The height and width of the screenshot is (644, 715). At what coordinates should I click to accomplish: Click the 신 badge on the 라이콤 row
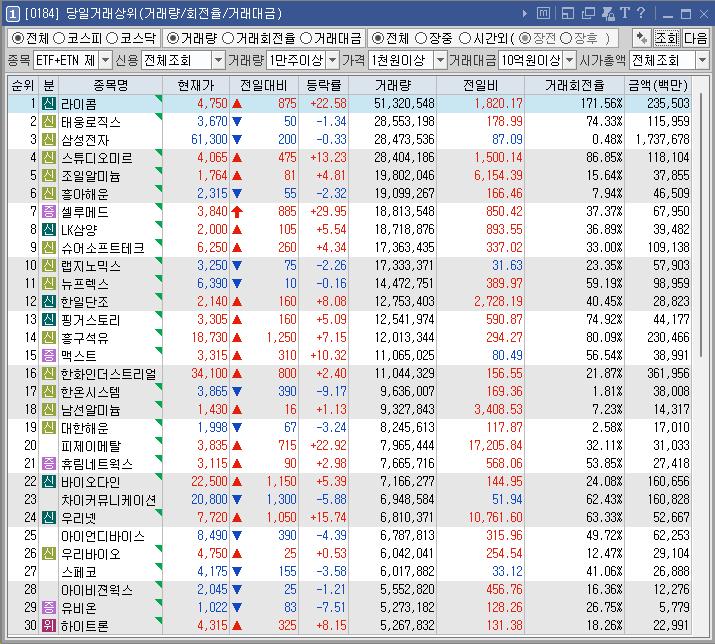coord(48,104)
